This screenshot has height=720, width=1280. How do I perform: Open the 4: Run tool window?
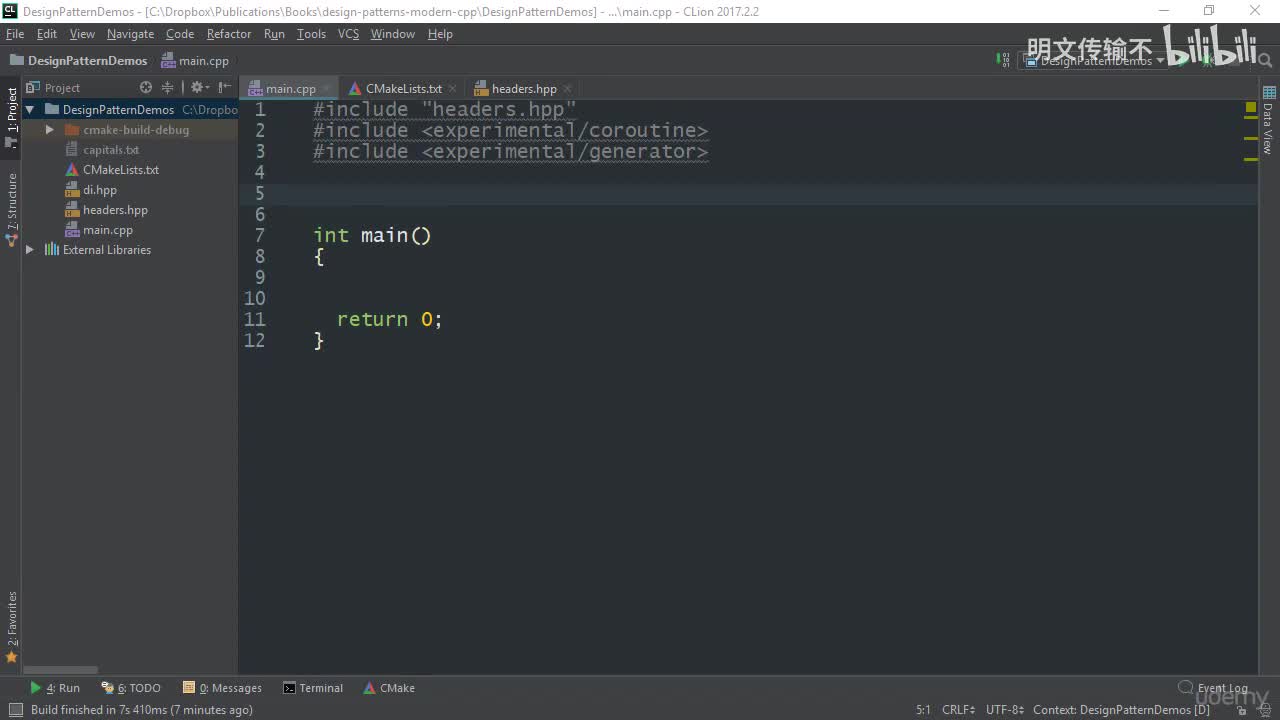[55, 688]
